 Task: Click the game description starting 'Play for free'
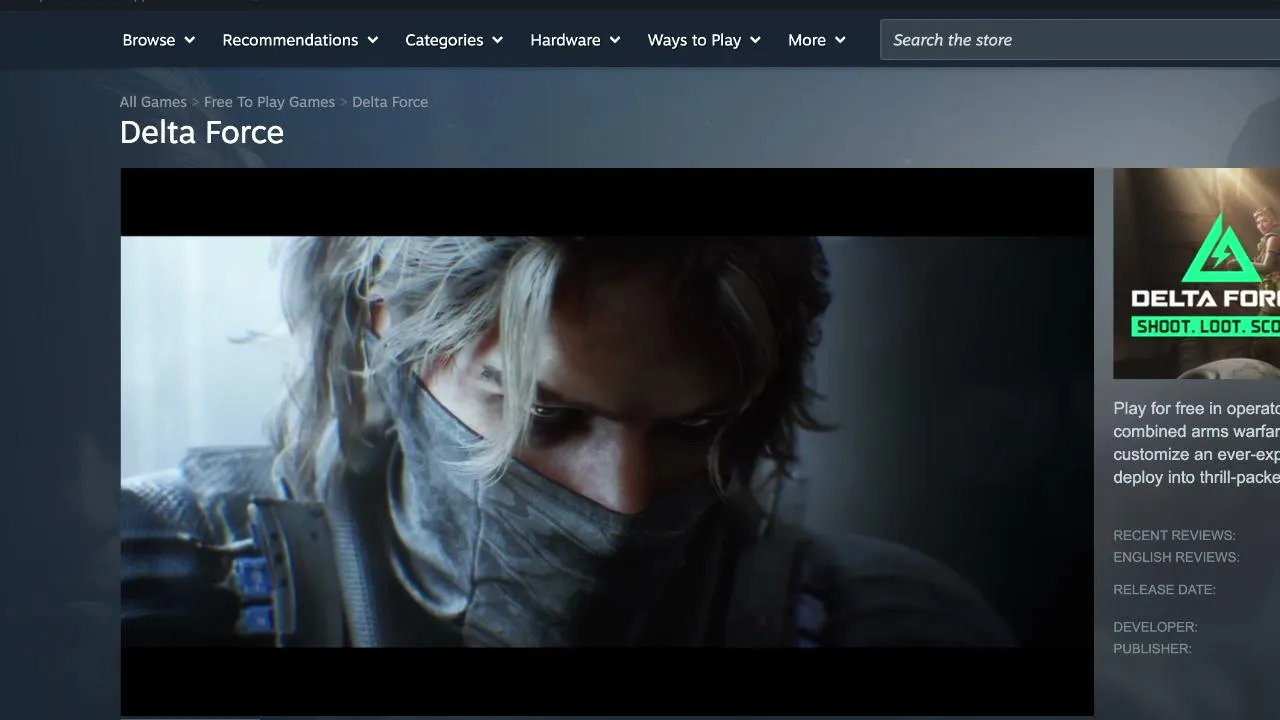pos(1196,443)
